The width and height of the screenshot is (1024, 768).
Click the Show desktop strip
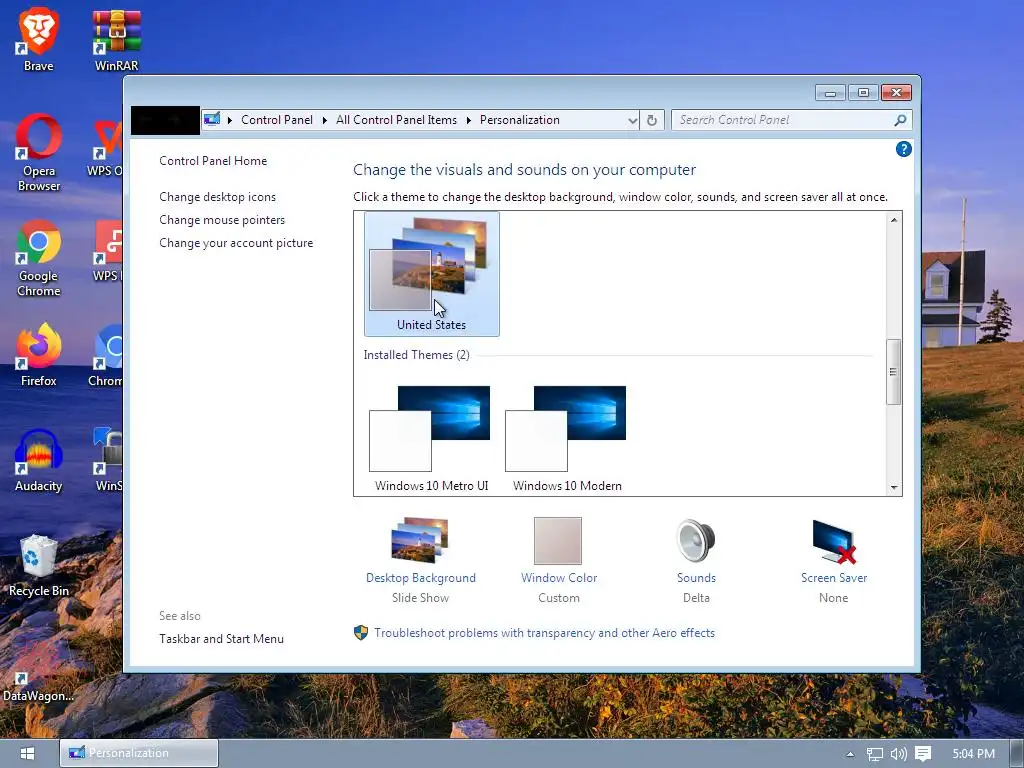1017,754
